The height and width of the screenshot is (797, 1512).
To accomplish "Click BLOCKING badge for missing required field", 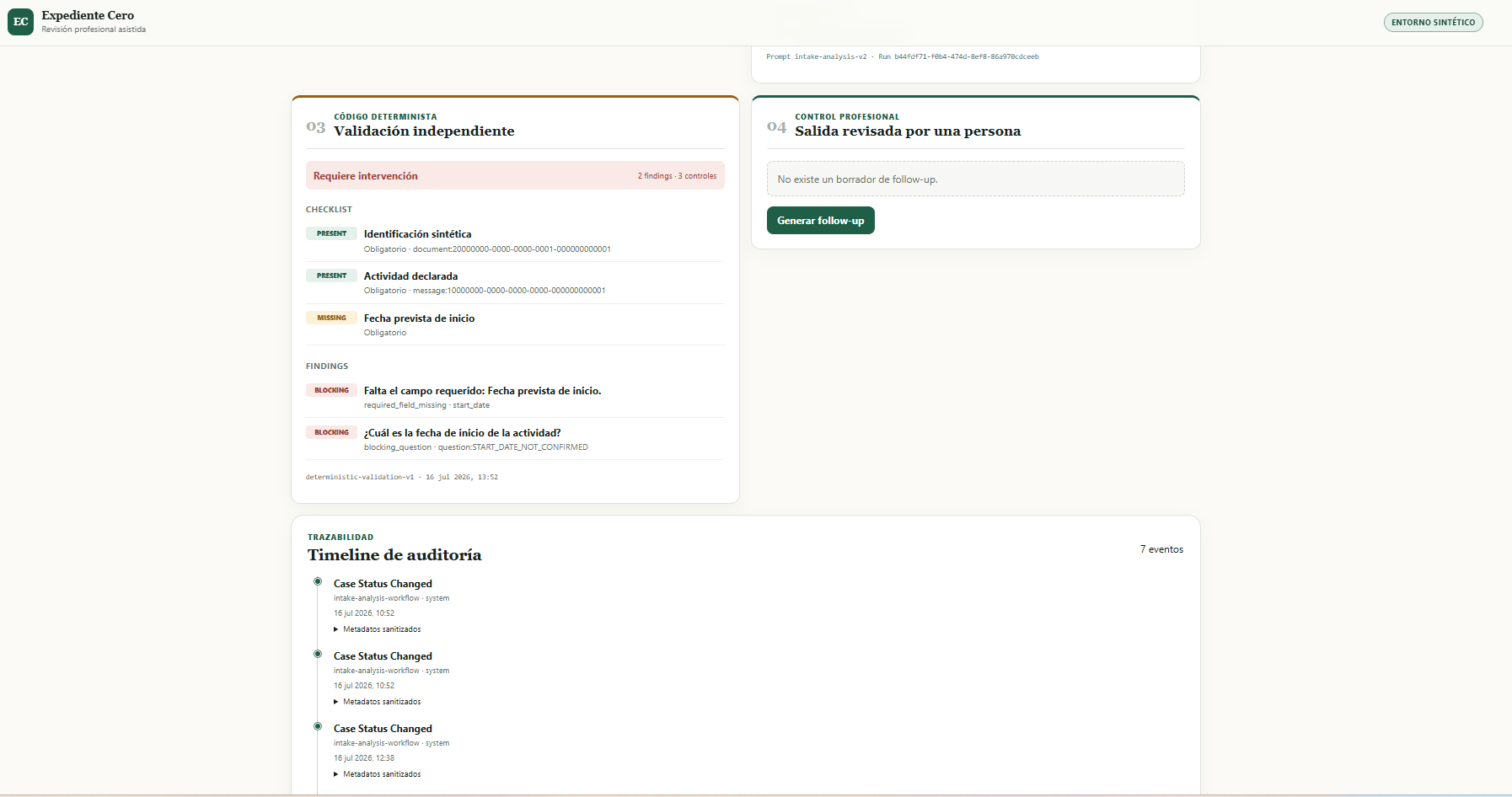I will coord(331,390).
